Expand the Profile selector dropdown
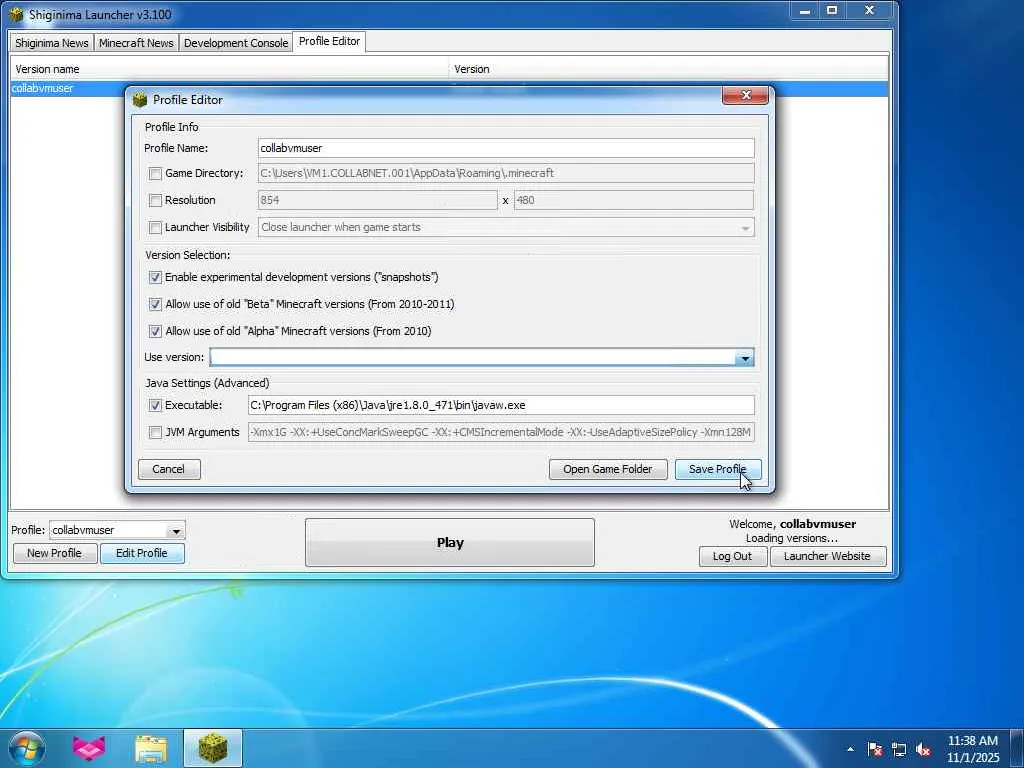This screenshot has height=768, width=1024. coord(176,530)
